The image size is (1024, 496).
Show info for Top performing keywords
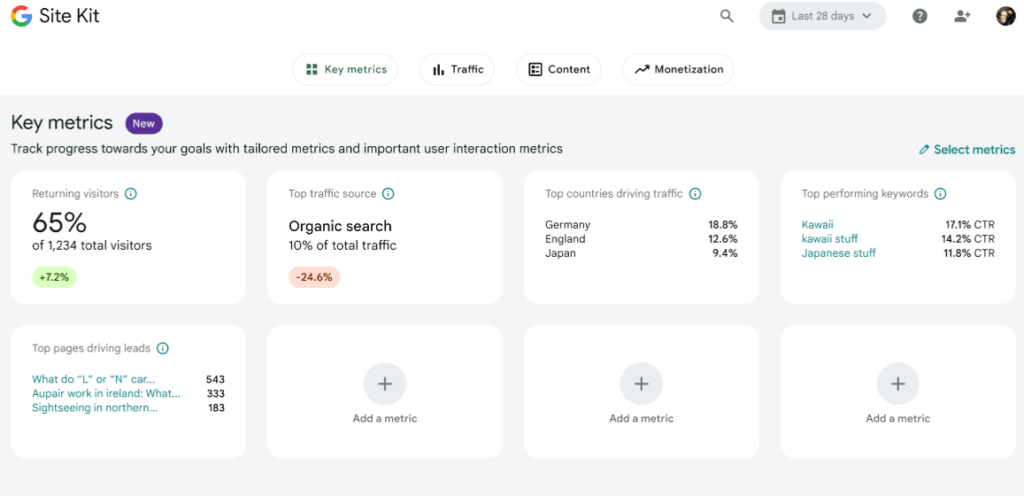point(940,194)
